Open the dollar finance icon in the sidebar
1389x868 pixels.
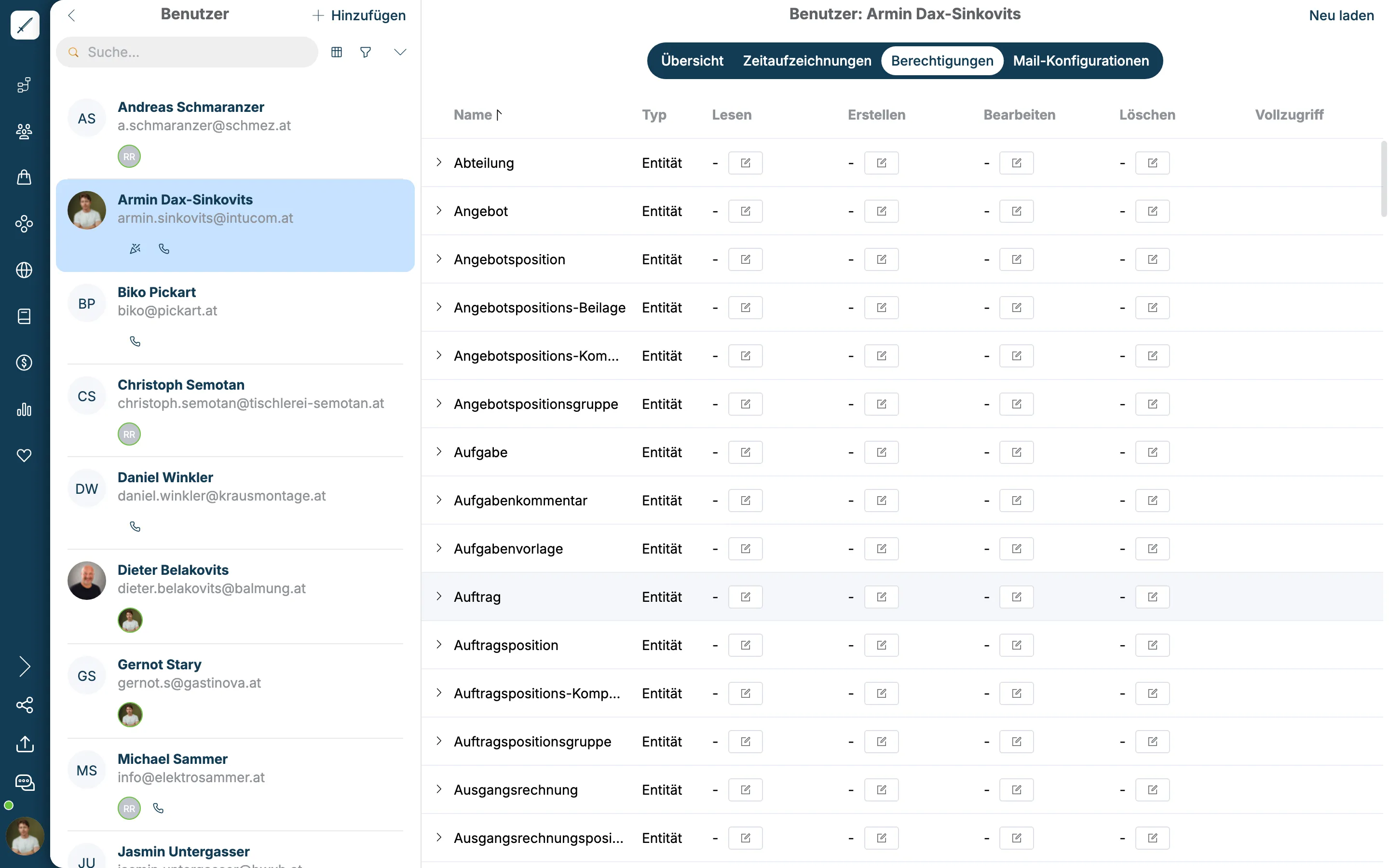tap(24, 363)
